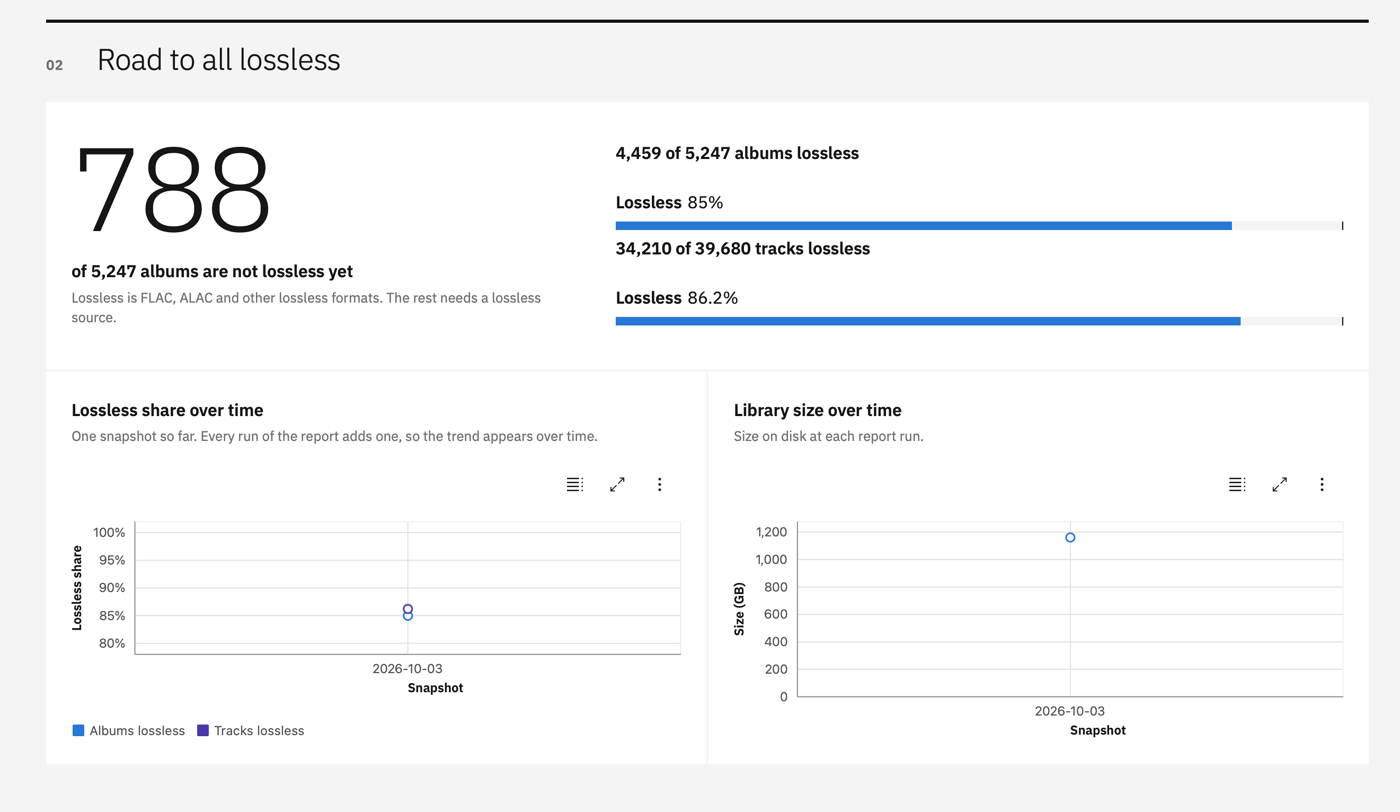Image resolution: width=1400 pixels, height=812 pixels.
Task: Click the 80% tick on Lossless share axis
Action: pos(112,643)
